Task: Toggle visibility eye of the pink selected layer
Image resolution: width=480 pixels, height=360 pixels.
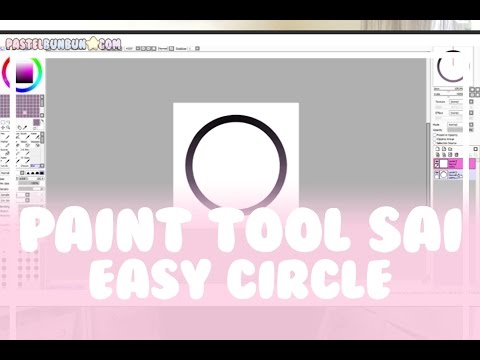Action: [437, 162]
